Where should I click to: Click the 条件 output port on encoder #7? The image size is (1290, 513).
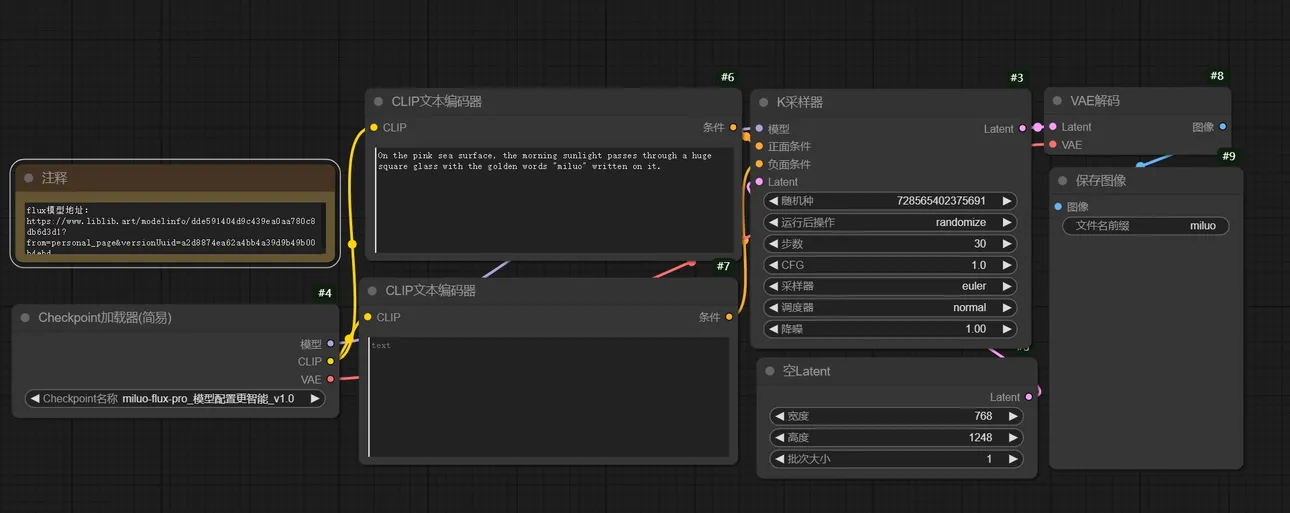click(x=729, y=317)
